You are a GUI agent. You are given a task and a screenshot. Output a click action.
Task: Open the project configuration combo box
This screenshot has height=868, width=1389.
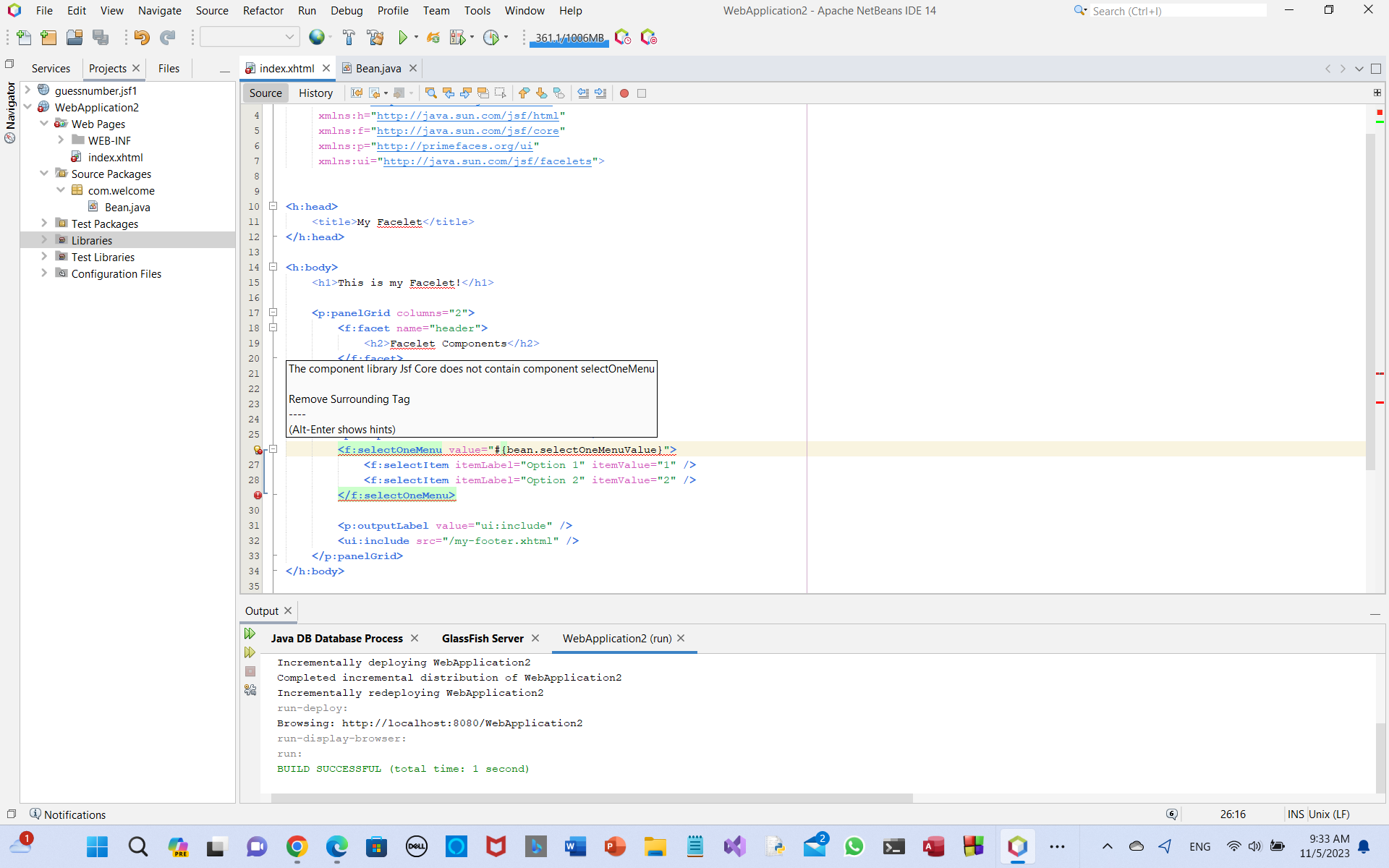click(249, 38)
